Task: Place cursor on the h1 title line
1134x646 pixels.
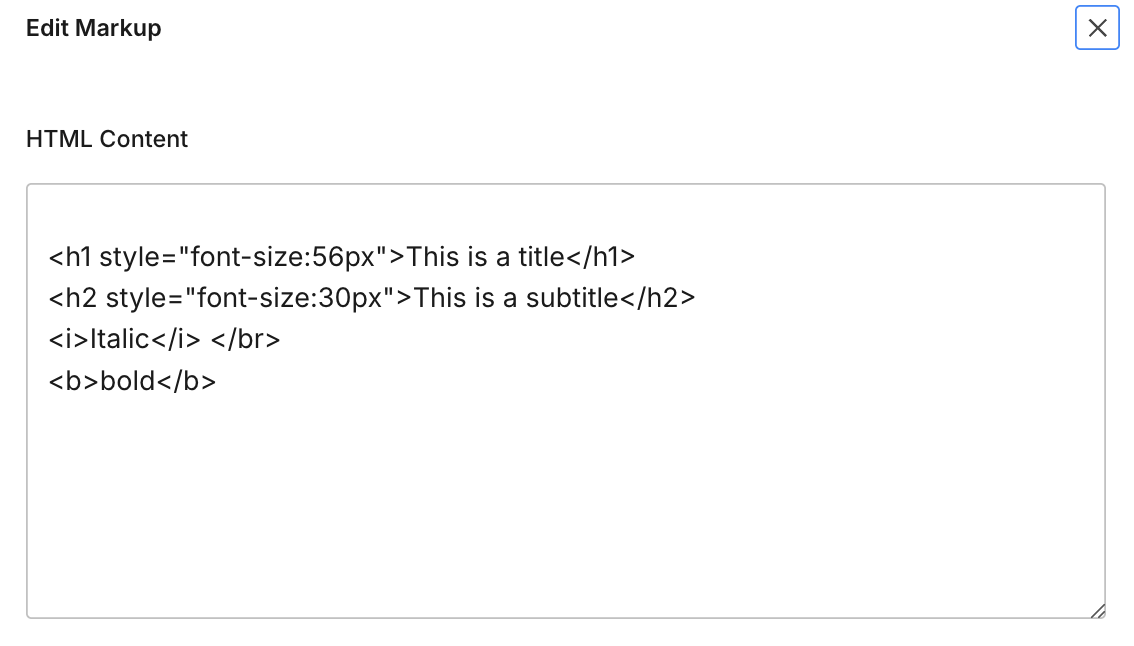Action: pyautogui.click(x=340, y=256)
